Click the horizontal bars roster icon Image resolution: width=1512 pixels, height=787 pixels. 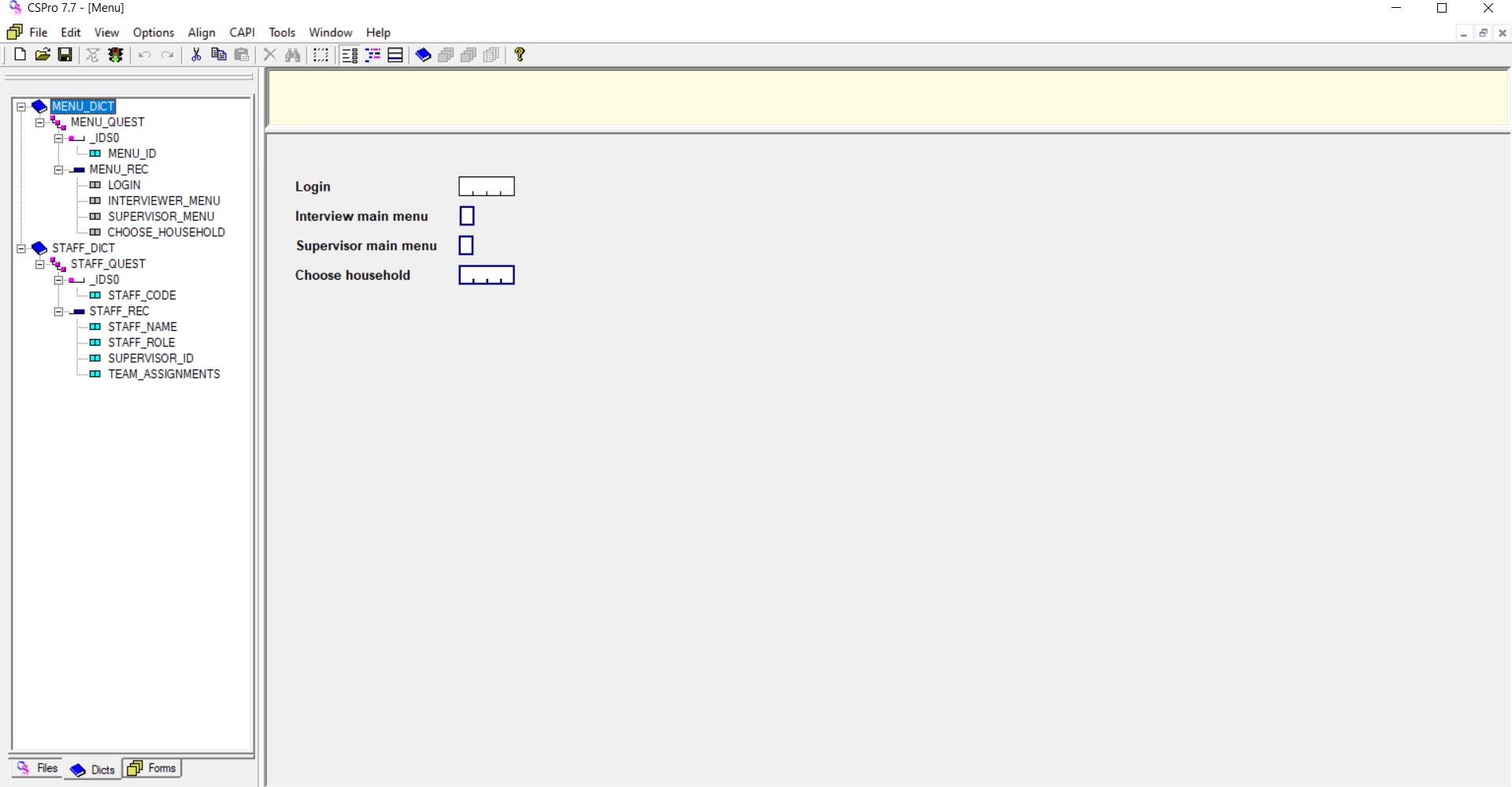395,54
